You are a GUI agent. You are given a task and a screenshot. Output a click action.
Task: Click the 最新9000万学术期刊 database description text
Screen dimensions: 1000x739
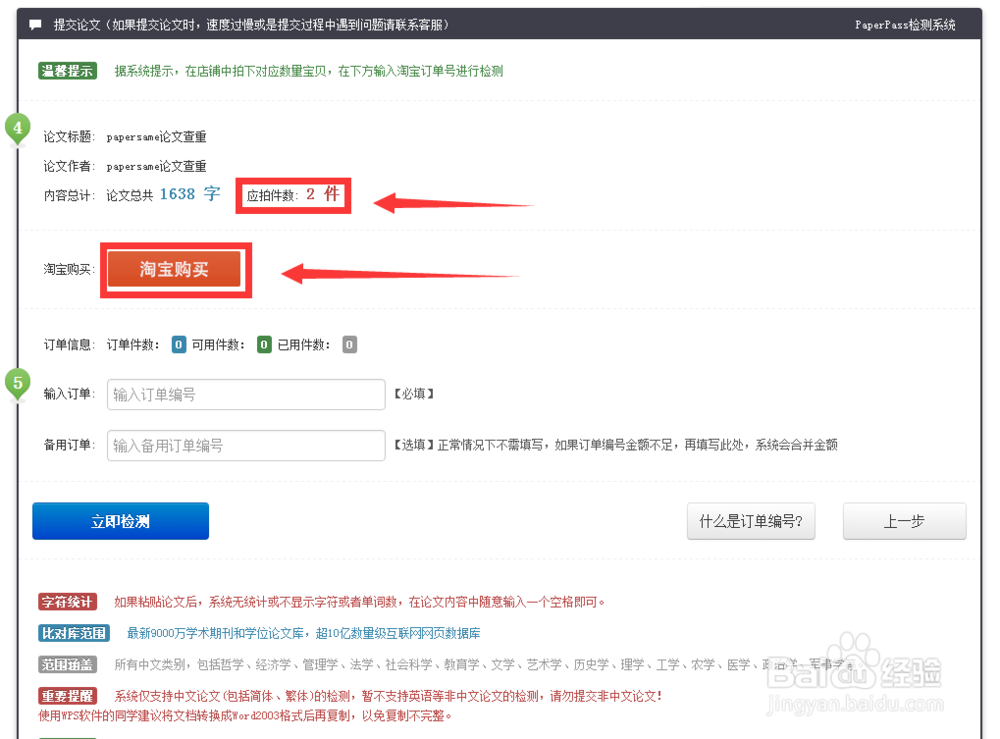tap(304, 633)
